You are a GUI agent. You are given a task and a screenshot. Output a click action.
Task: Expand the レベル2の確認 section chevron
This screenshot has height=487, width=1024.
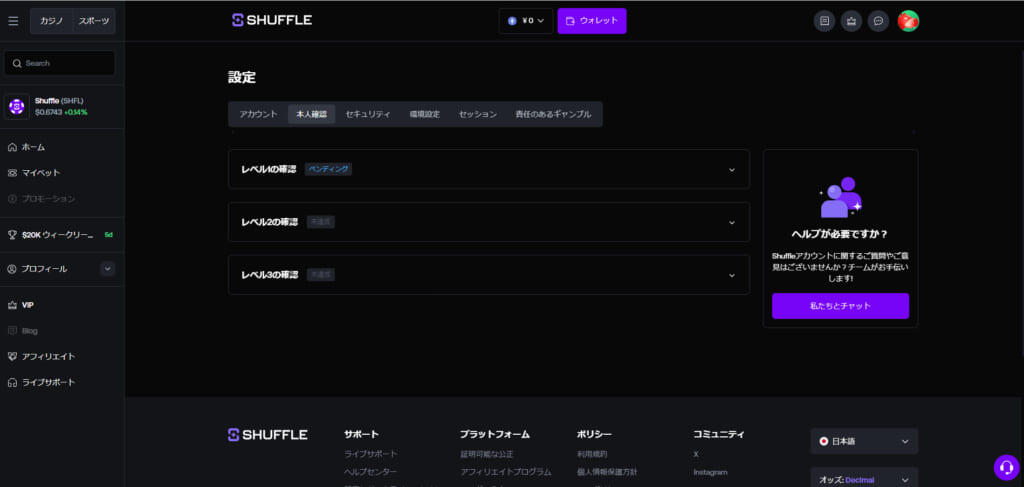731,222
